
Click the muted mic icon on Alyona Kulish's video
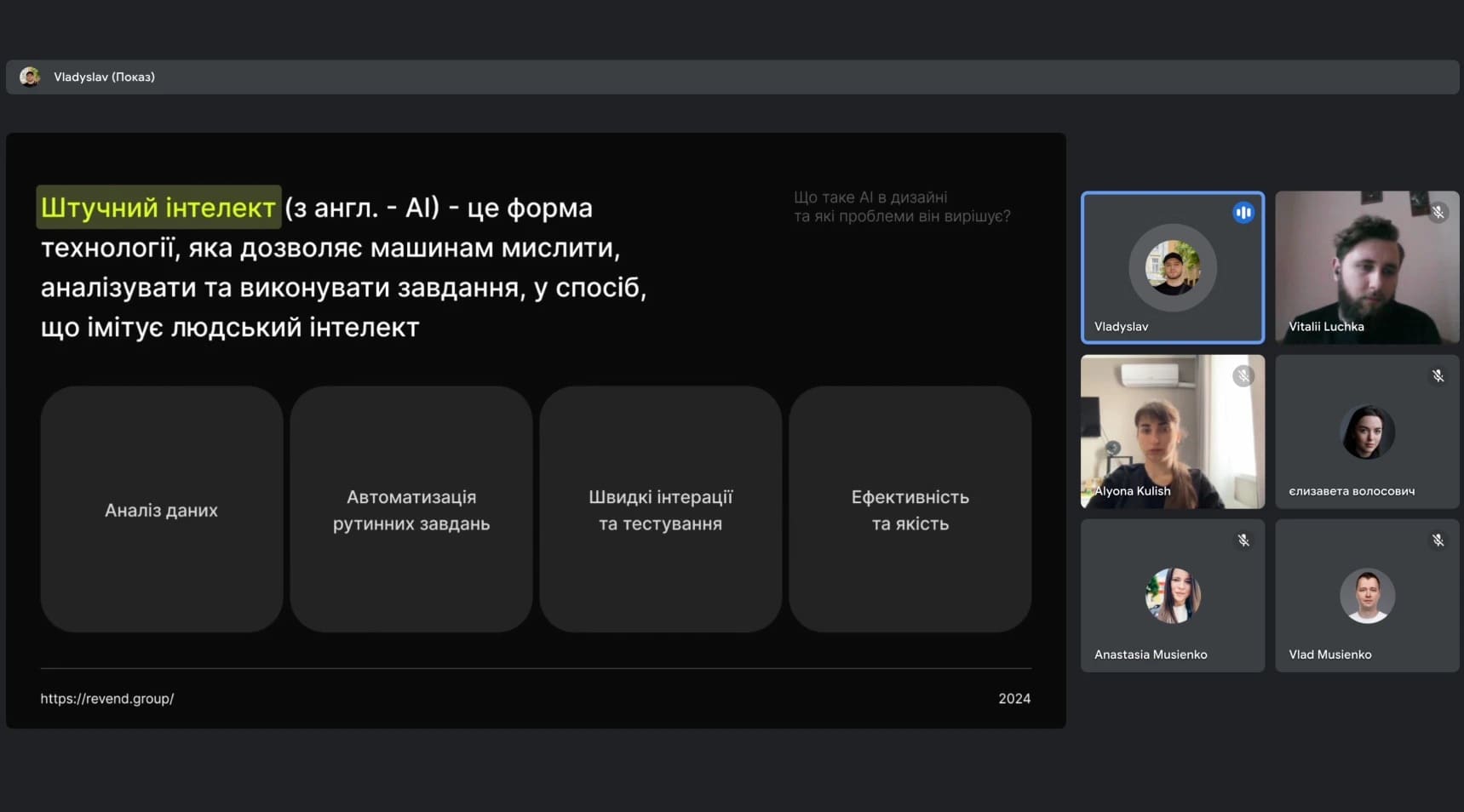coord(1243,376)
